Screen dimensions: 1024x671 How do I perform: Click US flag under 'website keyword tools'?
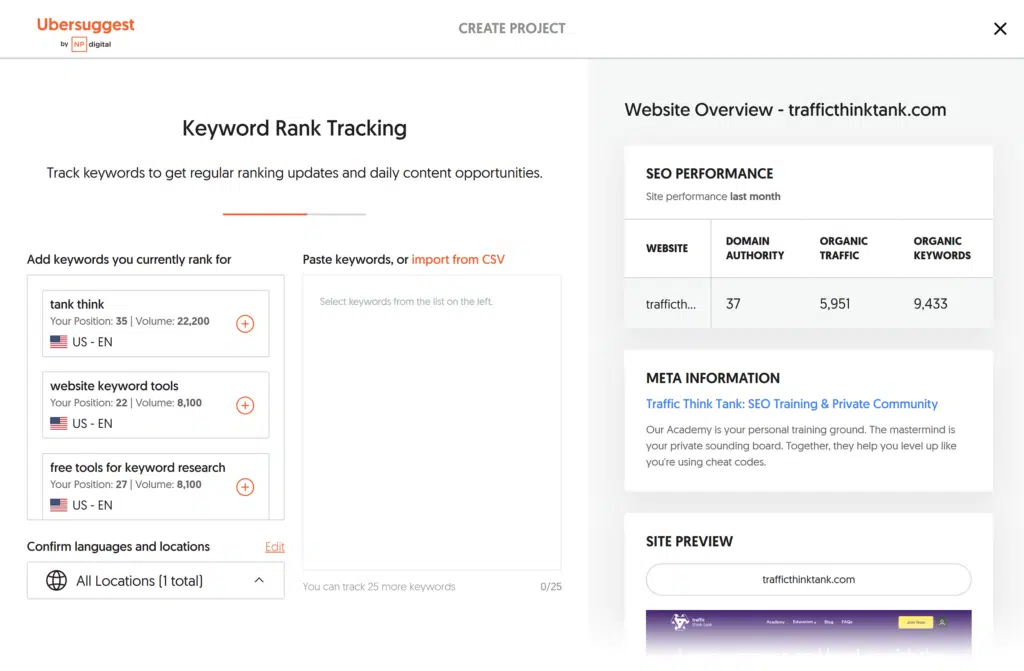[59, 424]
